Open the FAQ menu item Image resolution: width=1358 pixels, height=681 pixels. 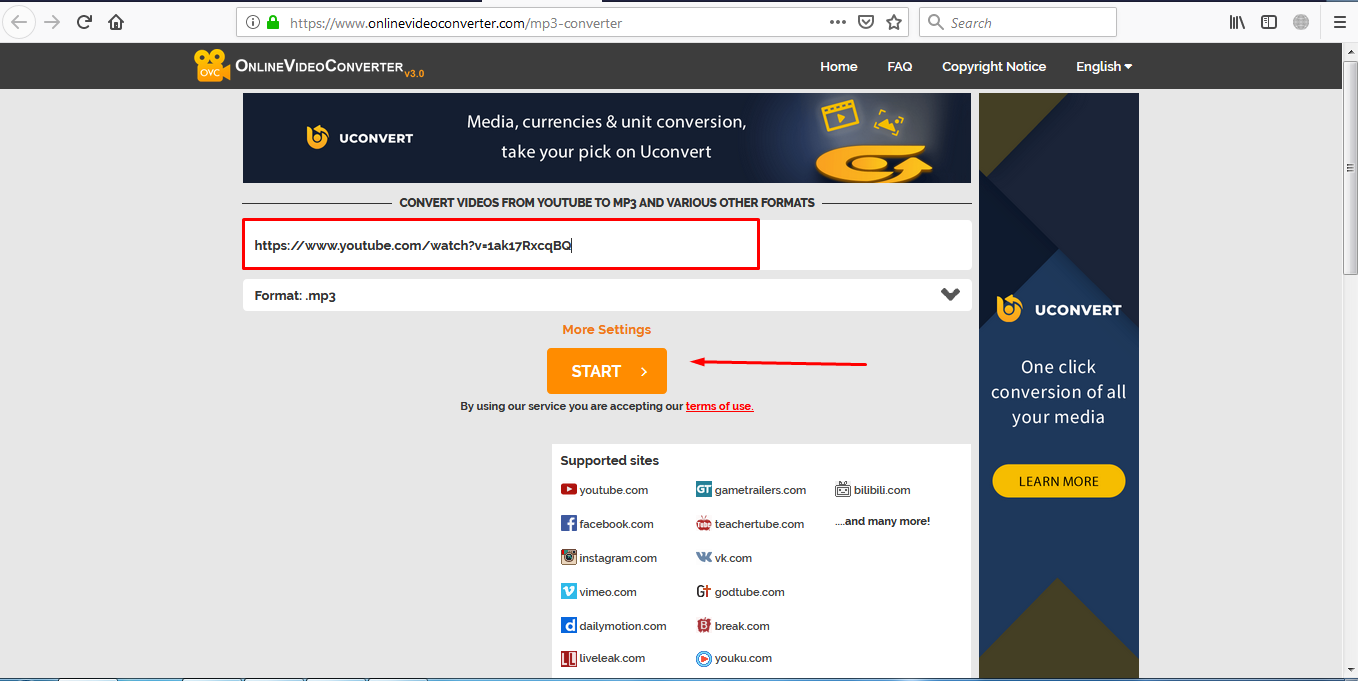(900, 66)
